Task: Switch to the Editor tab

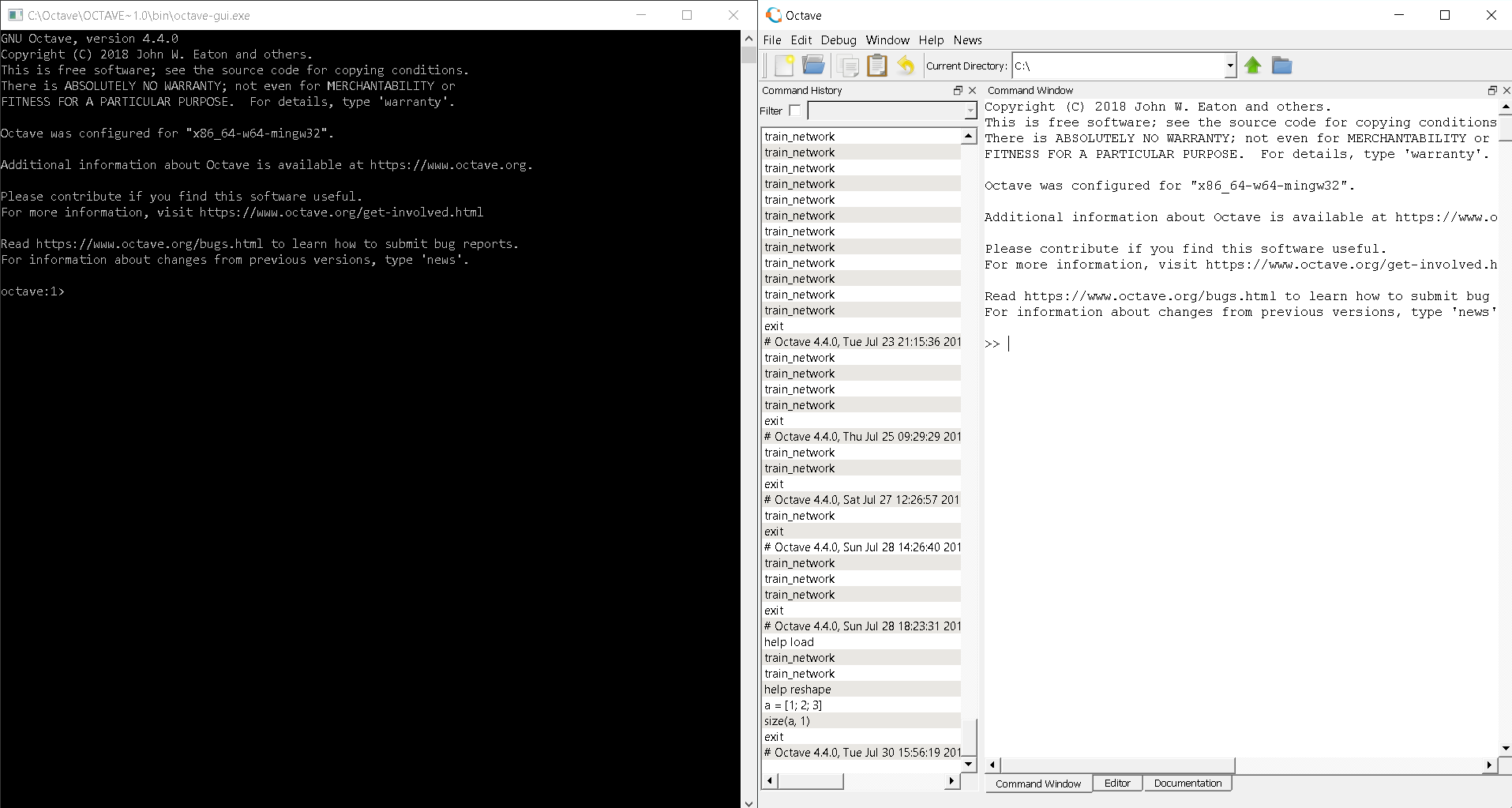Action: click(x=1116, y=784)
